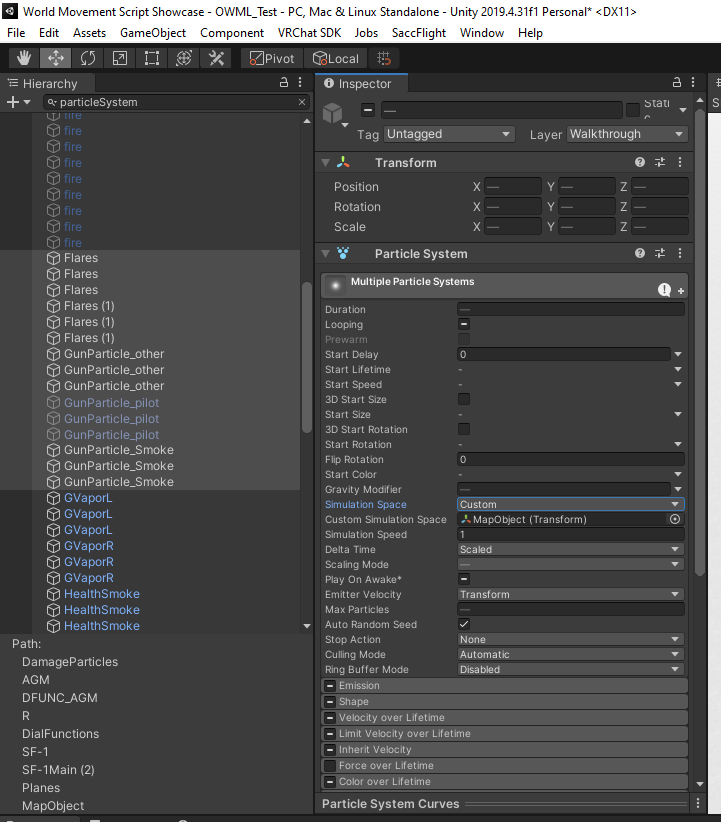Select the combined Transform tool
Image resolution: width=721 pixels, height=822 pixels.
(184, 58)
